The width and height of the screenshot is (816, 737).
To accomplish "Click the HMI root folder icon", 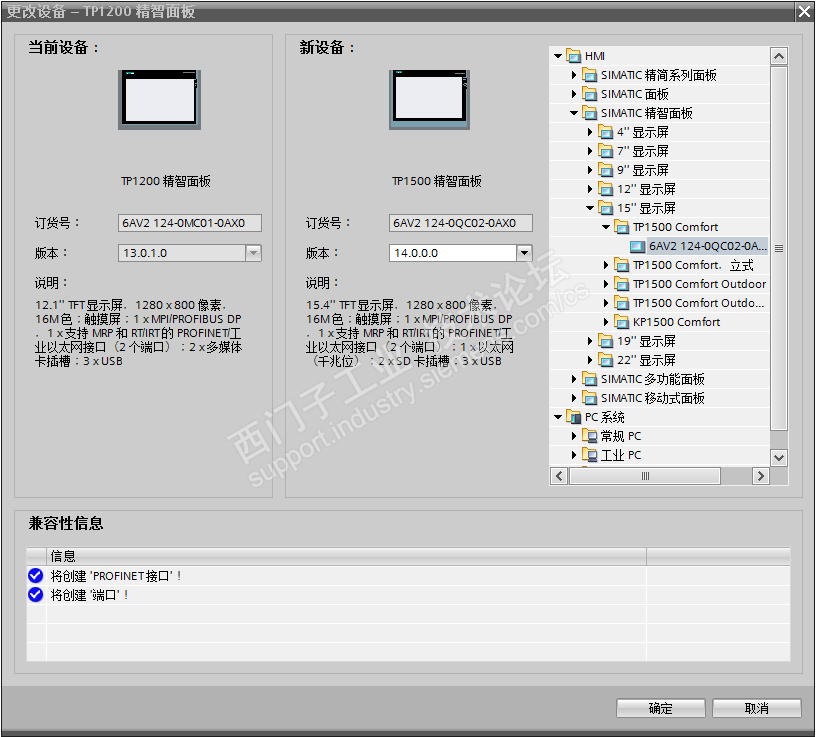I will tap(573, 56).
